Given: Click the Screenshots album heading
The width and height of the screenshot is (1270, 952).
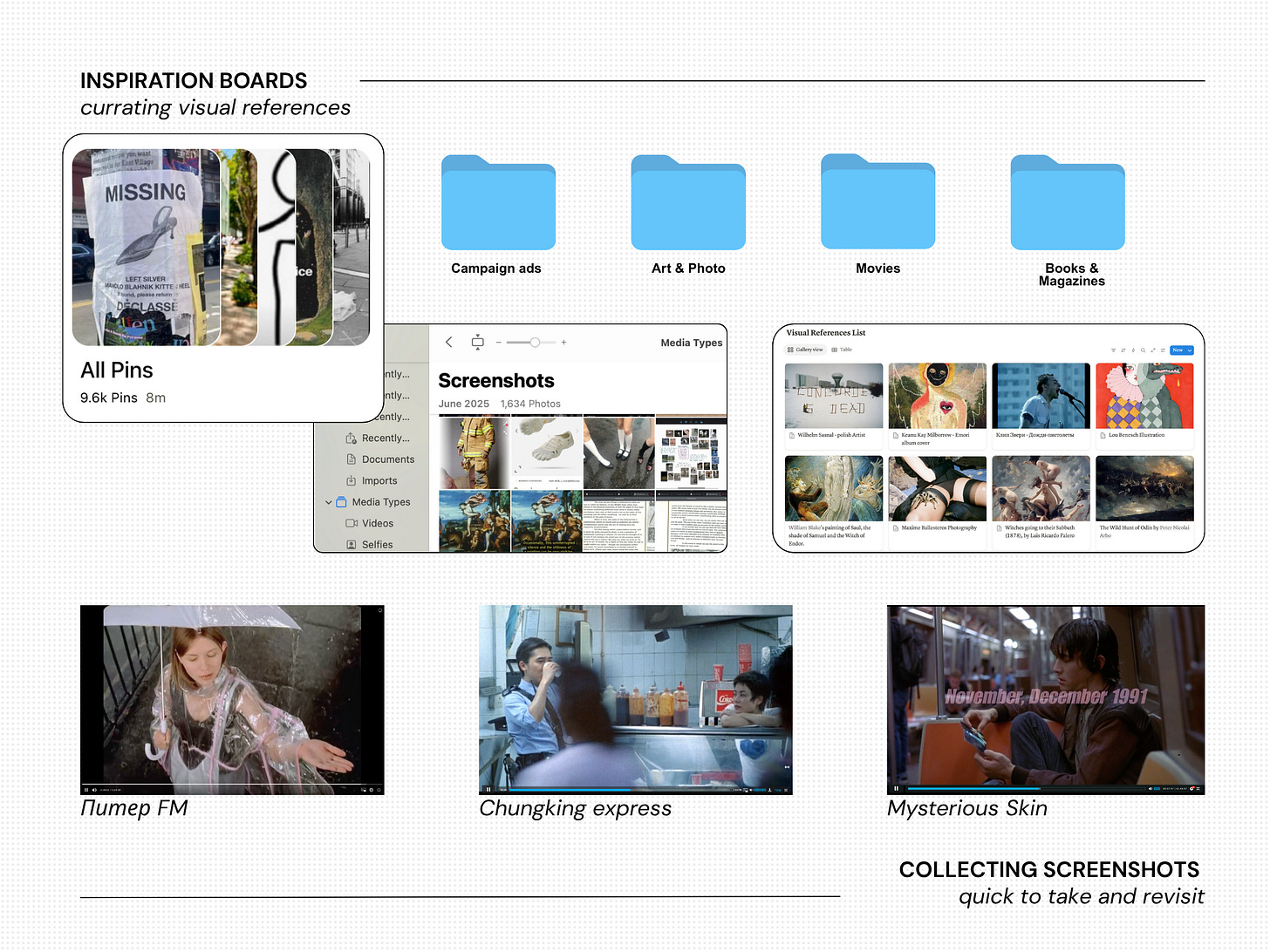Looking at the screenshot, I should [x=496, y=381].
